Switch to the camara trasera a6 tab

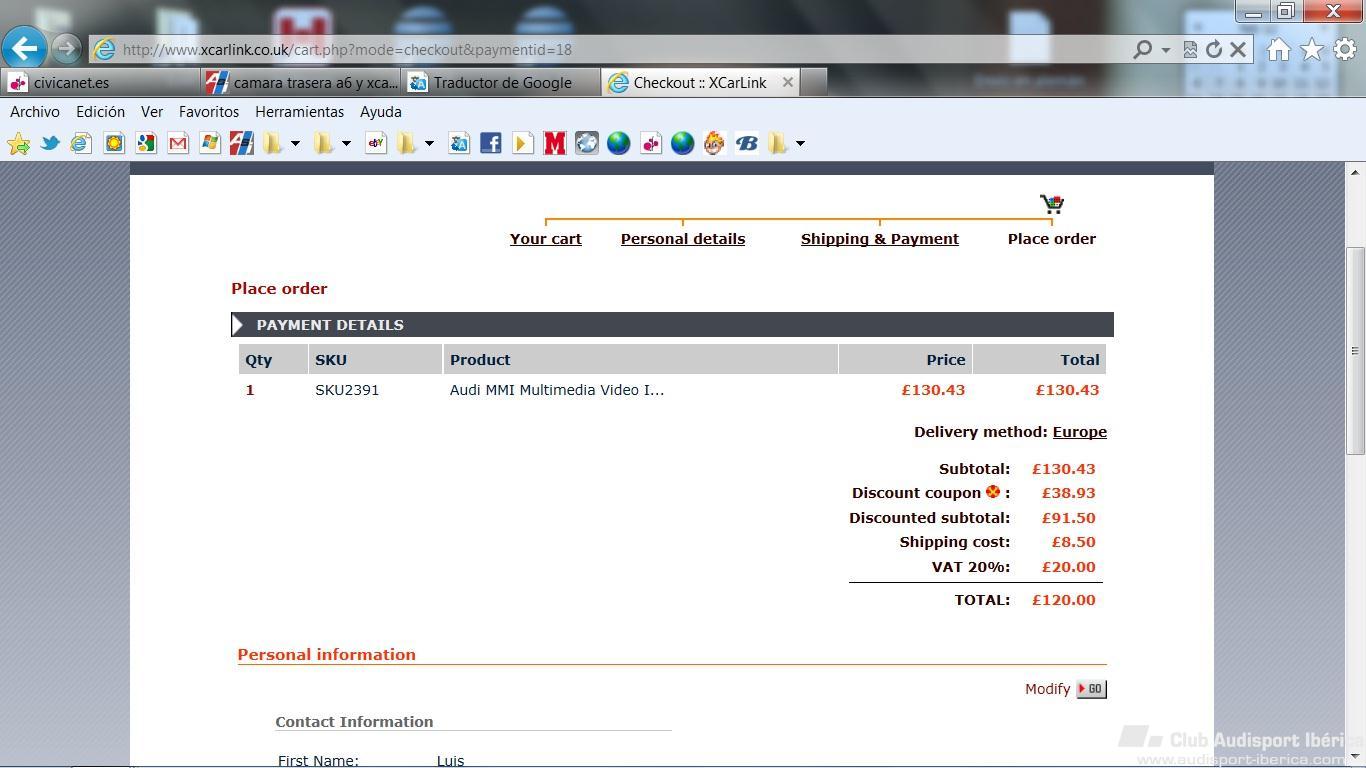coord(301,82)
